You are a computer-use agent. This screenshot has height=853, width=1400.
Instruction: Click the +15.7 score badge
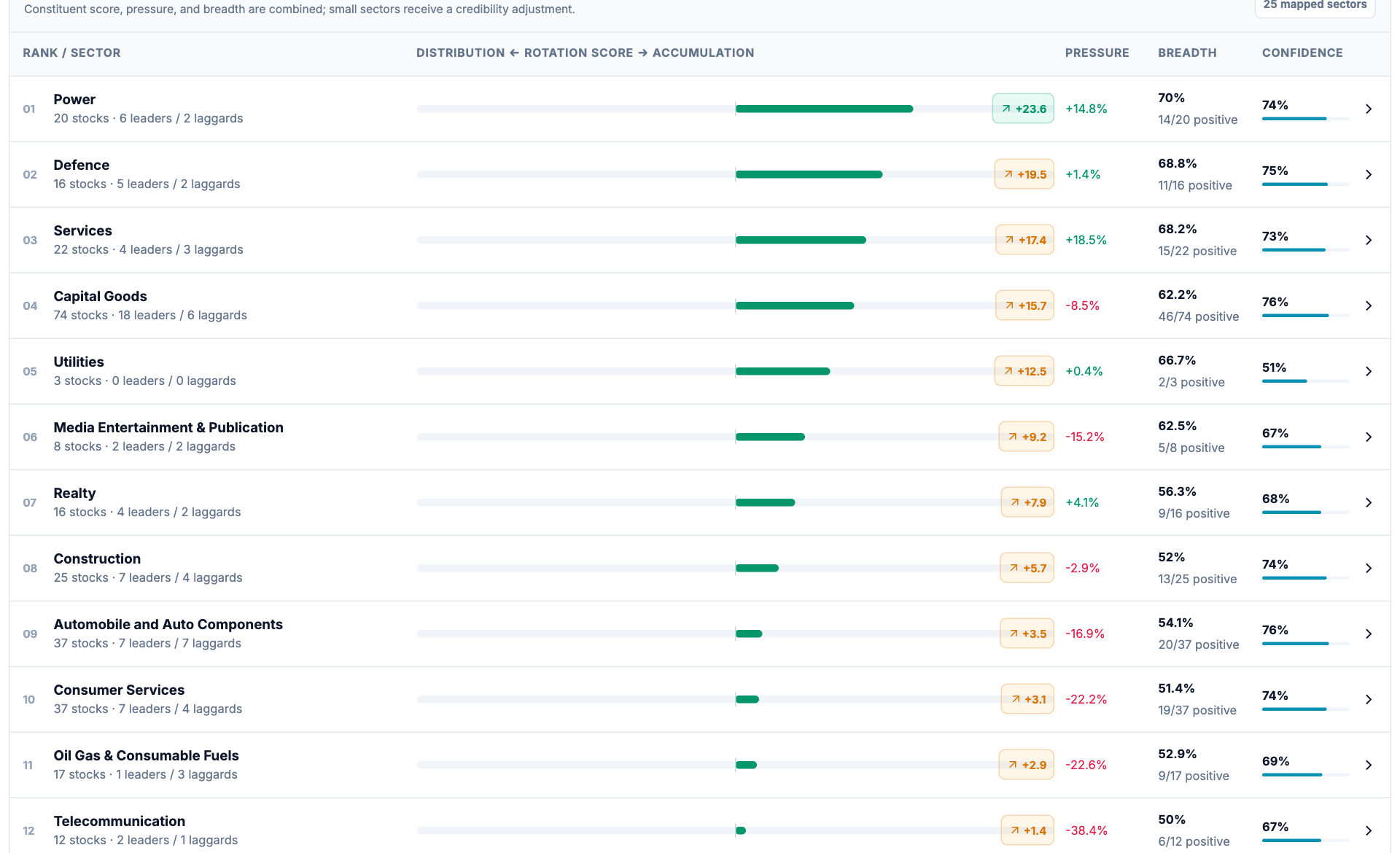pyautogui.click(x=1025, y=305)
